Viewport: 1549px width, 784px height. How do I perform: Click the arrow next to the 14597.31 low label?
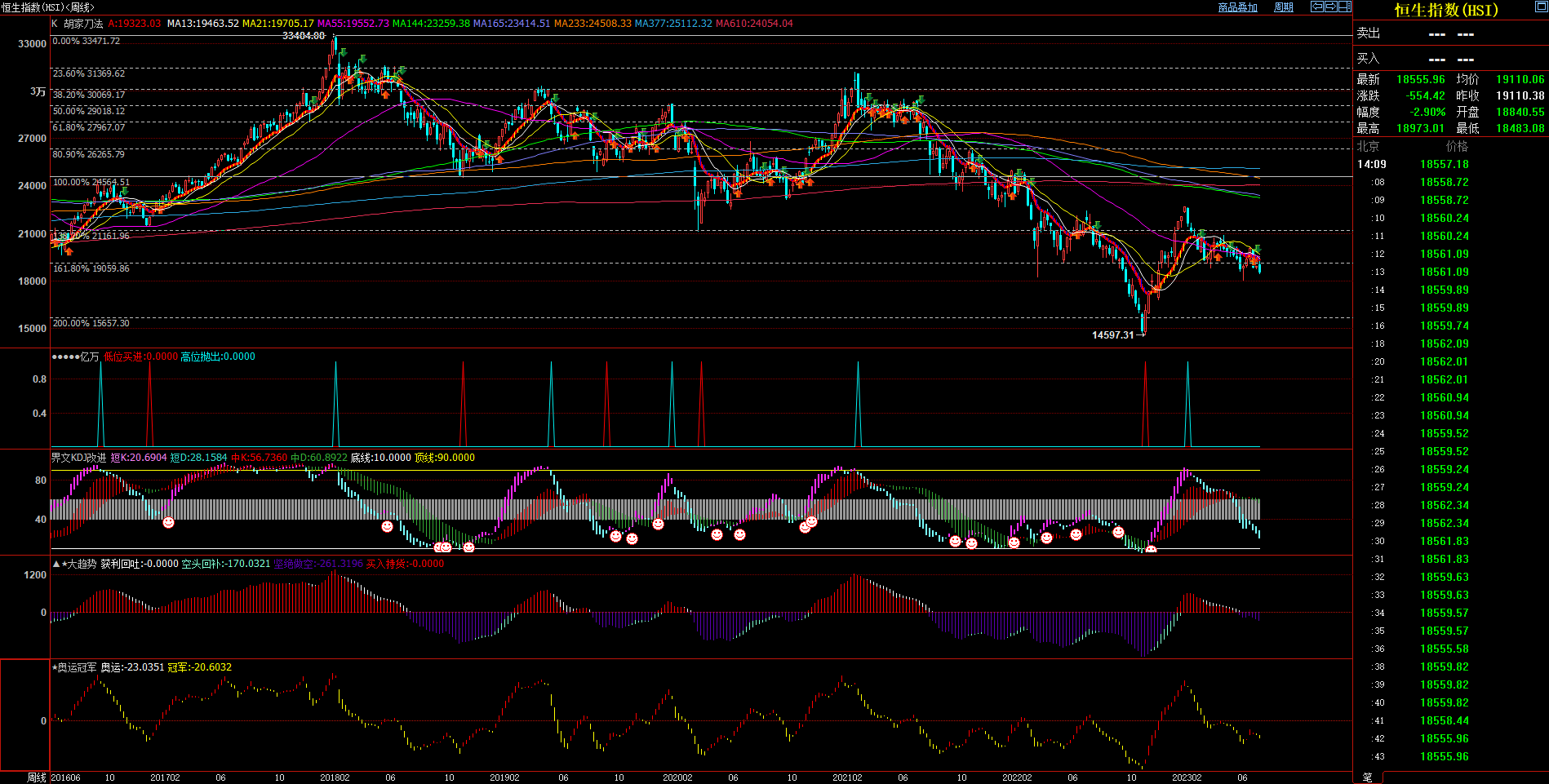click(1140, 334)
